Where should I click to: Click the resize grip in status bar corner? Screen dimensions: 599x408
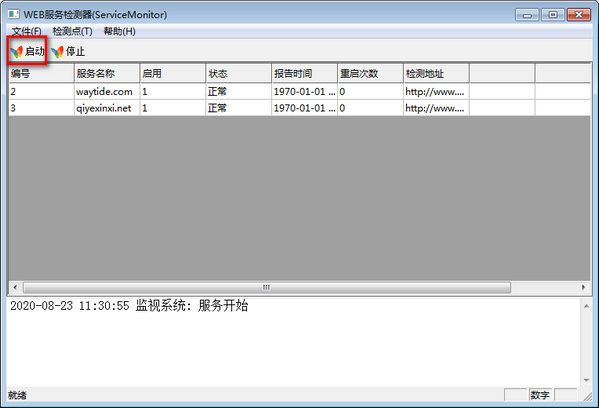pos(588,397)
